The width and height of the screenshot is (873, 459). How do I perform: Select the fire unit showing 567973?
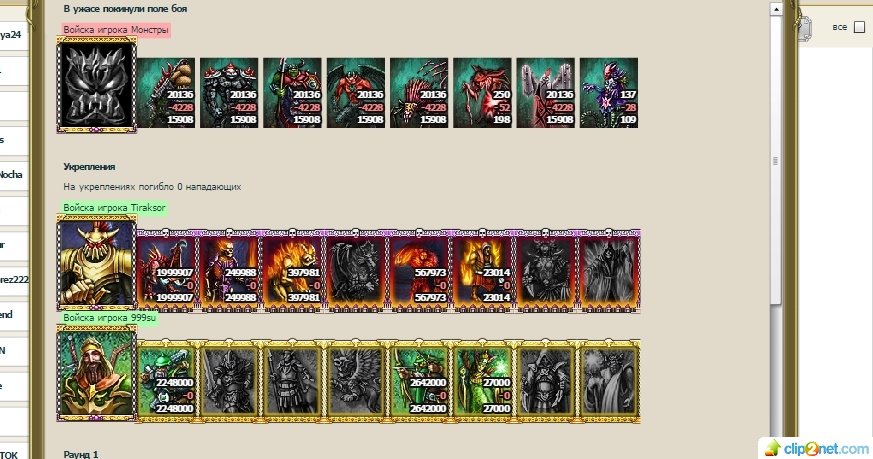click(419, 270)
